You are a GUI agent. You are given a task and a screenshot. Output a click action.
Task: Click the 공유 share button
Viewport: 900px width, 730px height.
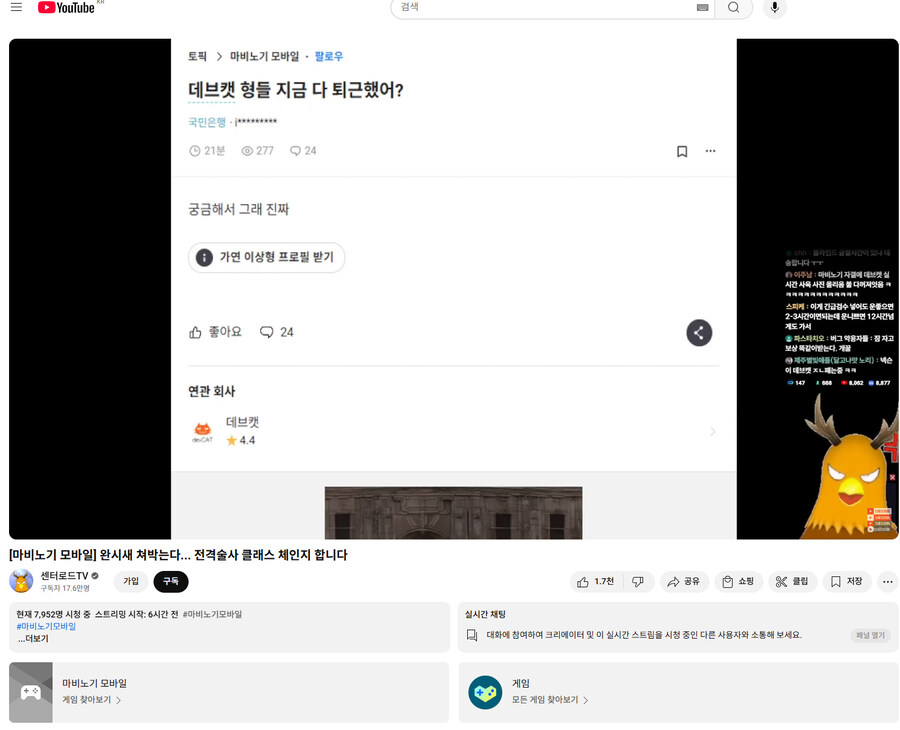click(x=684, y=582)
